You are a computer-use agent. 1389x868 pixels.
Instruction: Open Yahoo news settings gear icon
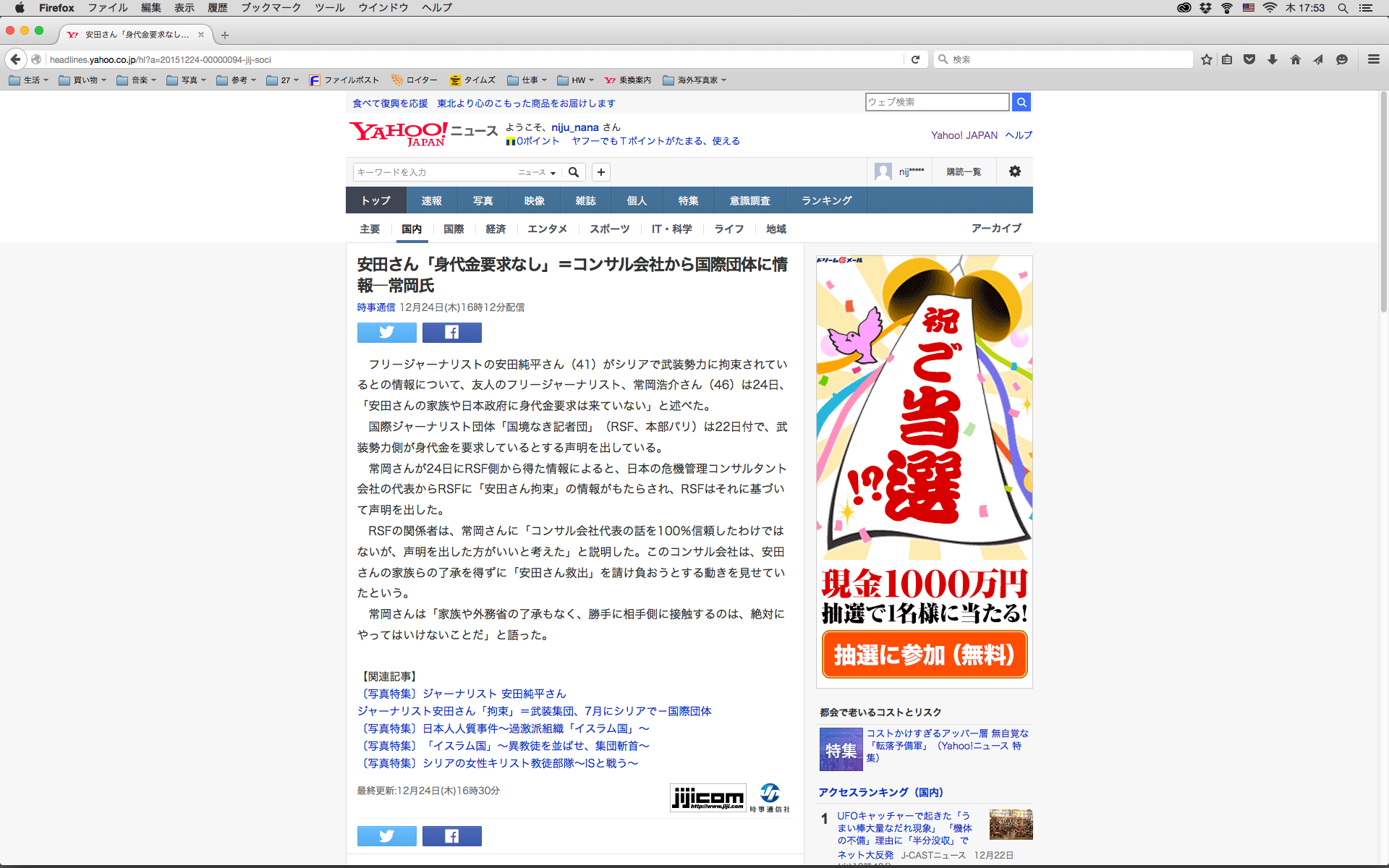tap(1014, 171)
